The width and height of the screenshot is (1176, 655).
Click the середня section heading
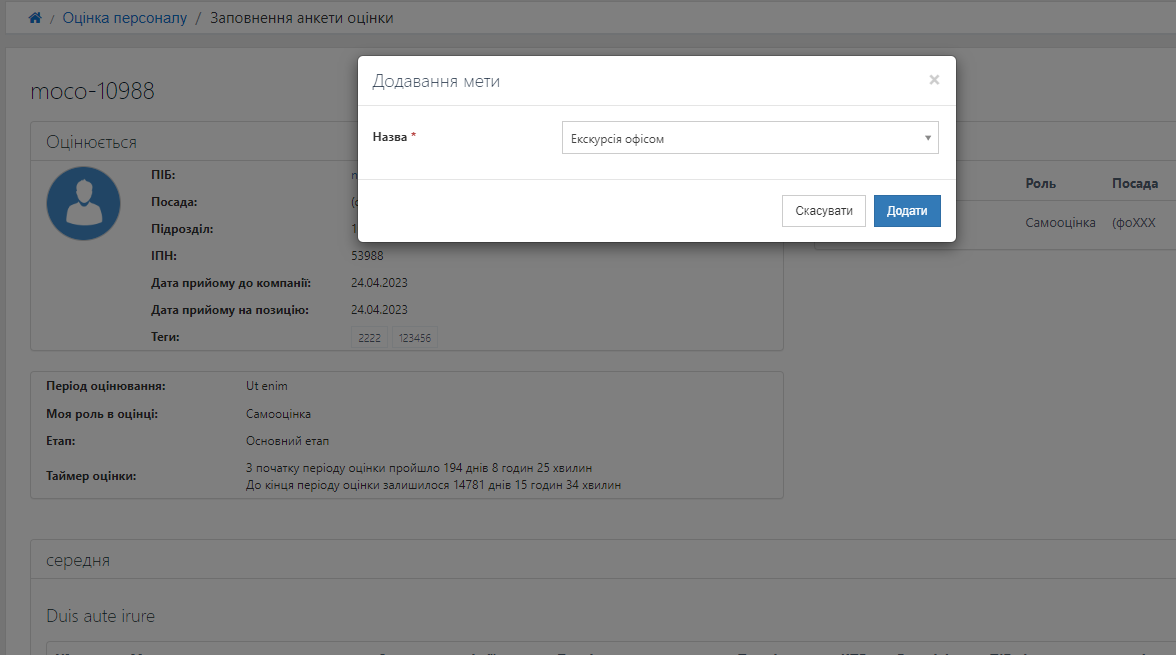pyautogui.click(x=78, y=560)
